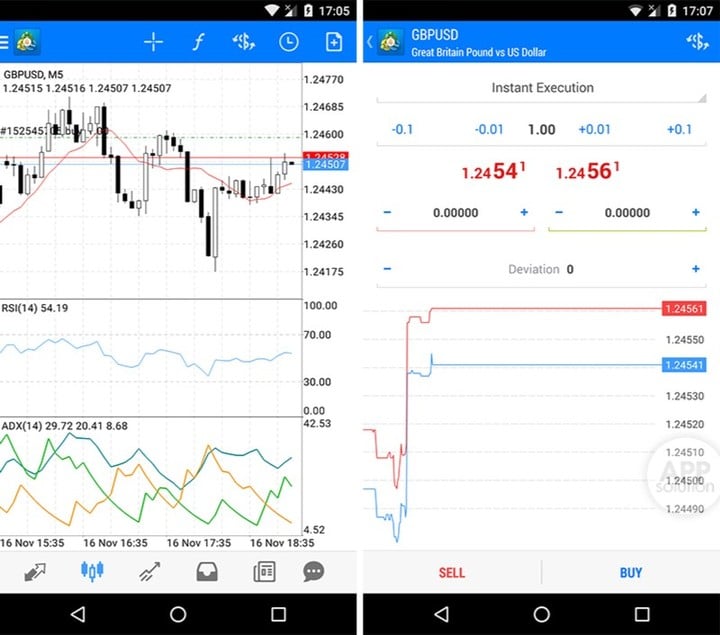Place BUY order
Image resolution: width=720 pixels, height=635 pixels.
631,573
